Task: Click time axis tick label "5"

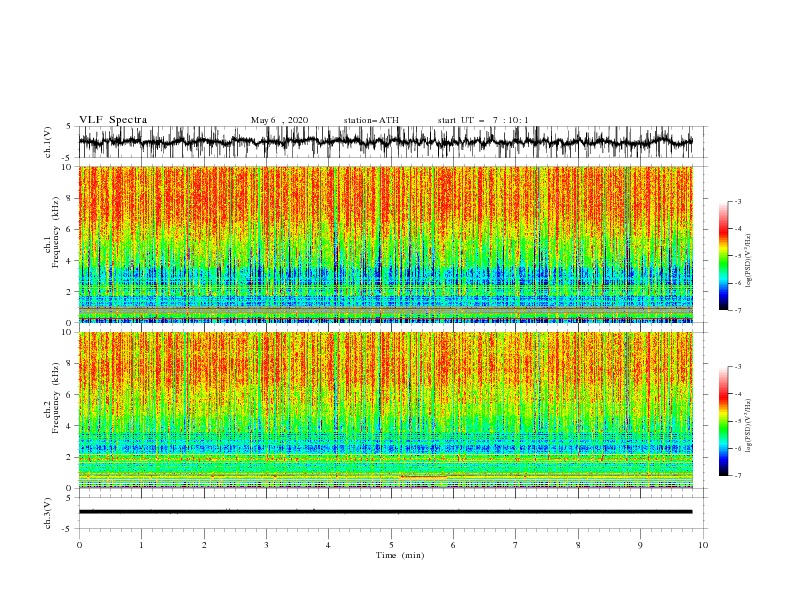Action: tap(391, 545)
